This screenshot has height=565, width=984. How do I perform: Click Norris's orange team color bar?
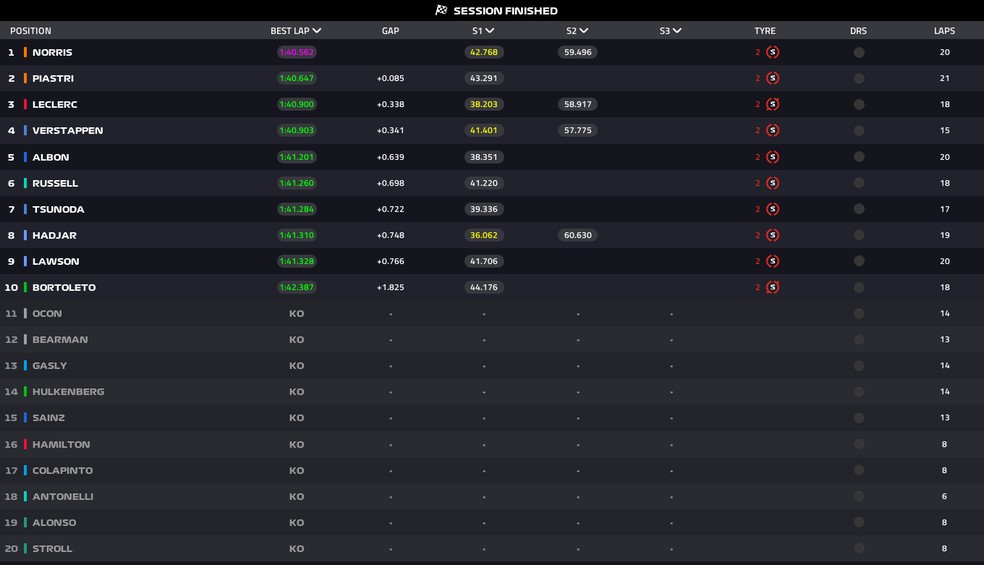click(25, 52)
